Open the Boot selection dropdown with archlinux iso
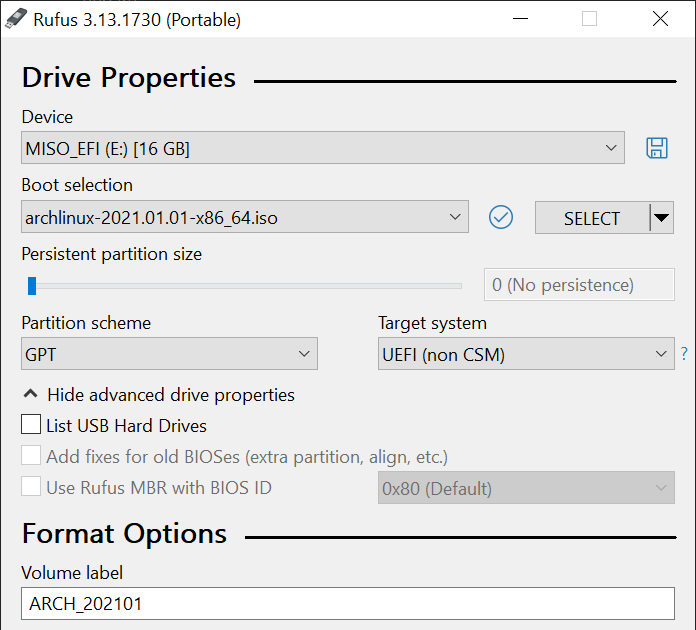696x630 pixels. click(x=245, y=217)
